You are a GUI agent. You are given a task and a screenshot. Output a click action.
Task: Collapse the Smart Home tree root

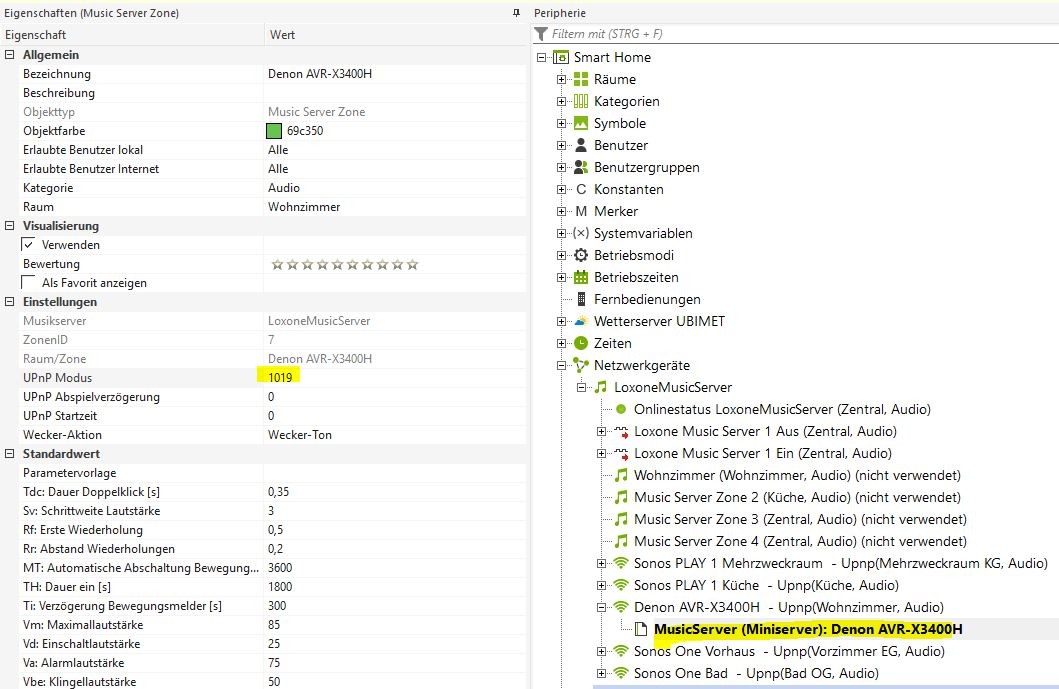pos(541,58)
